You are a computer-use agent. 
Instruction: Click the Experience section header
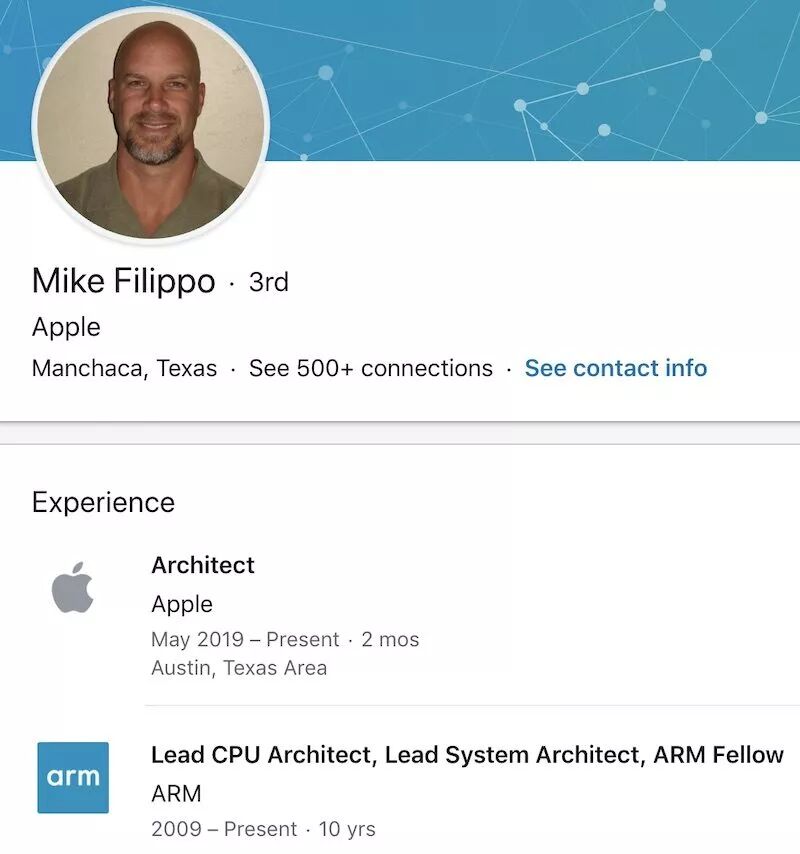pyautogui.click(x=105, y=502)
